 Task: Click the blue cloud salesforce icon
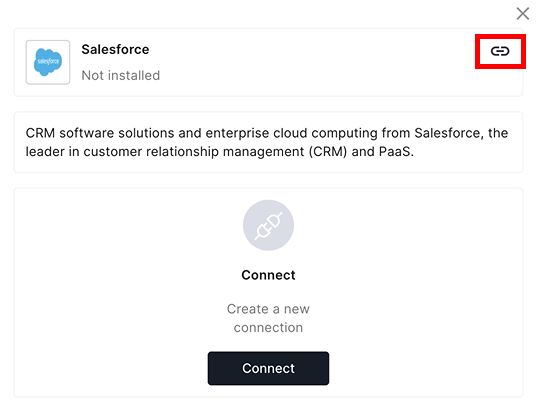point(48,62)
